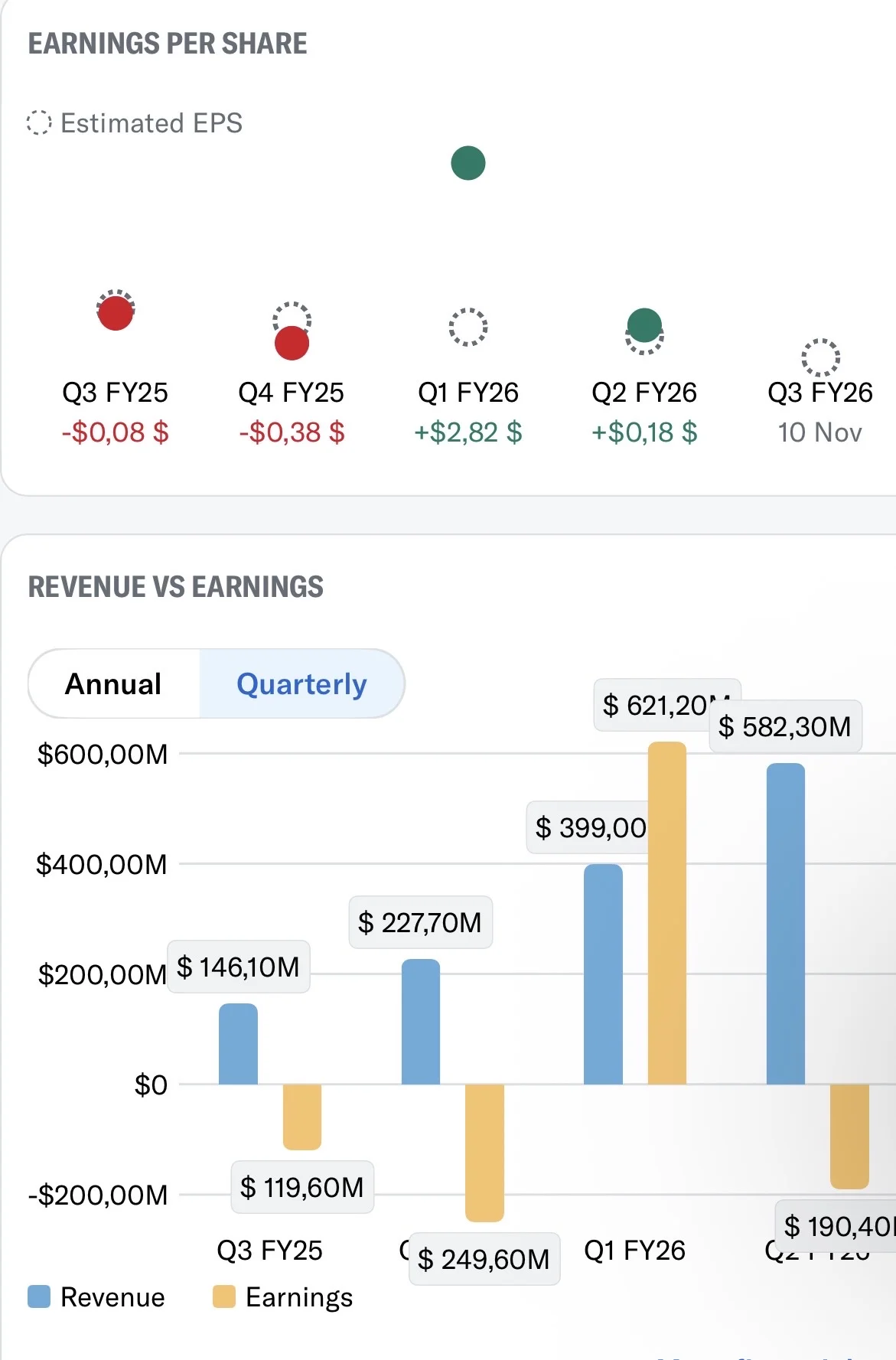Click the dashed estimate ring for Q1 FY26
Viewport: 896px width, 1360px height.
(468, 328)
